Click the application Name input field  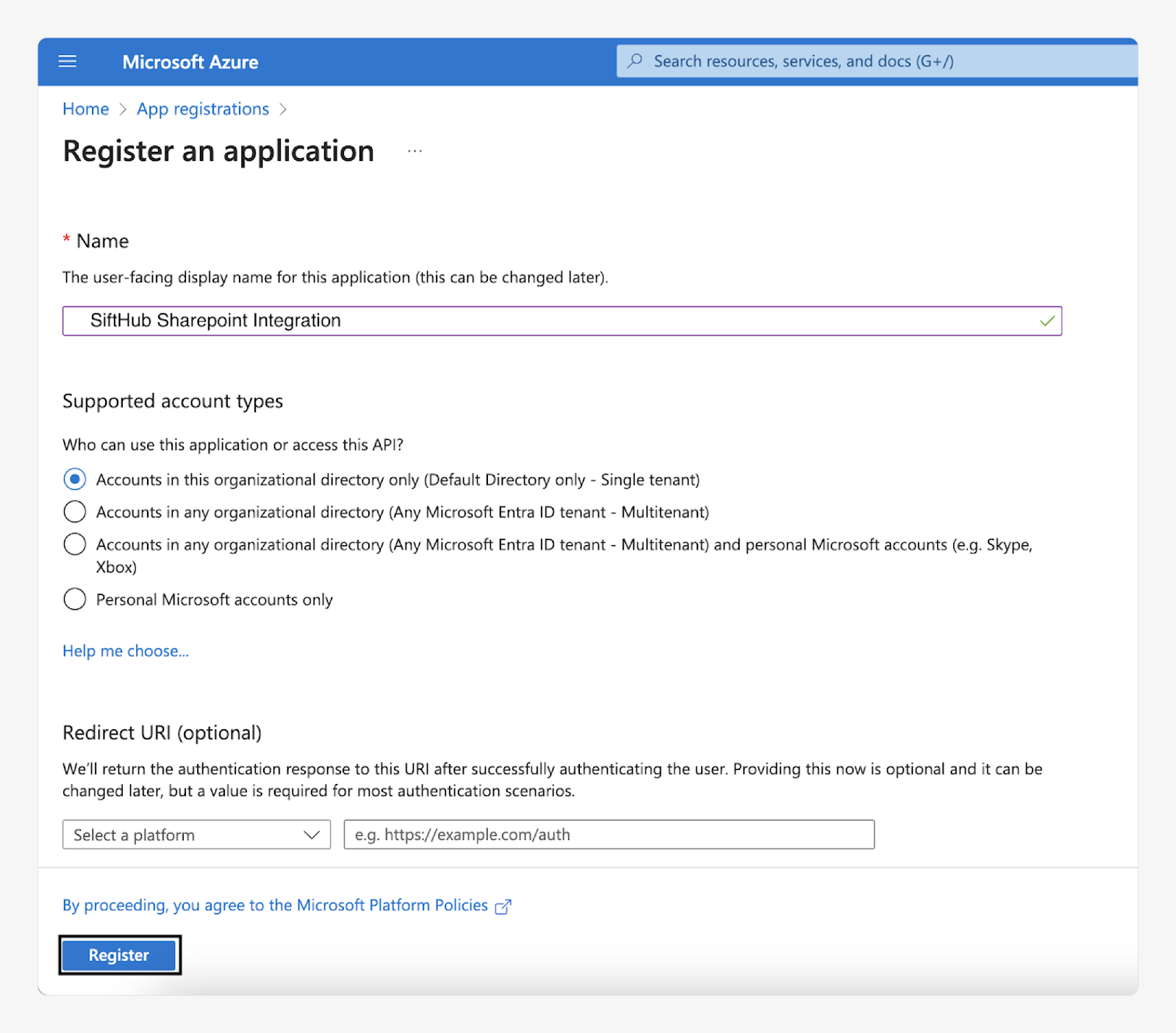[x=562, y=321]
